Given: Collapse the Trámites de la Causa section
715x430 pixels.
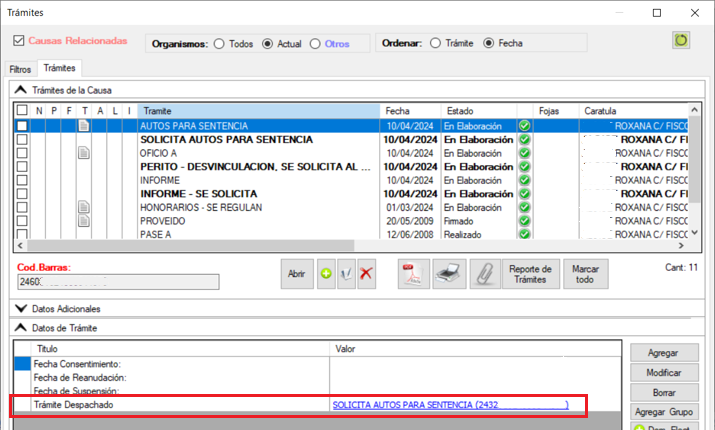Looking at the screenshot, I should (x=21, y=90).
